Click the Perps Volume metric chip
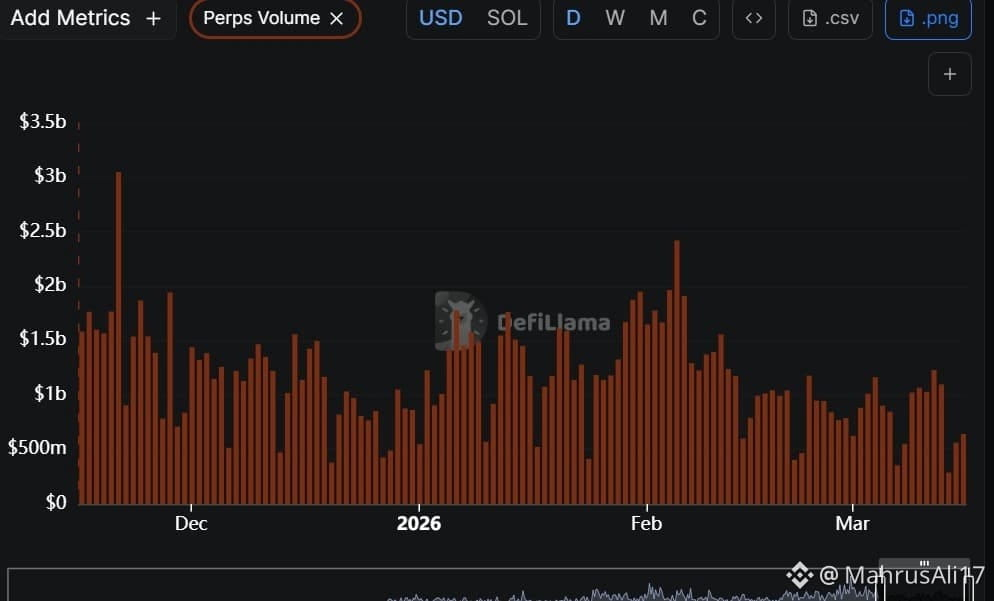Viewport: 994px width, 601px height. click(262, 17)
